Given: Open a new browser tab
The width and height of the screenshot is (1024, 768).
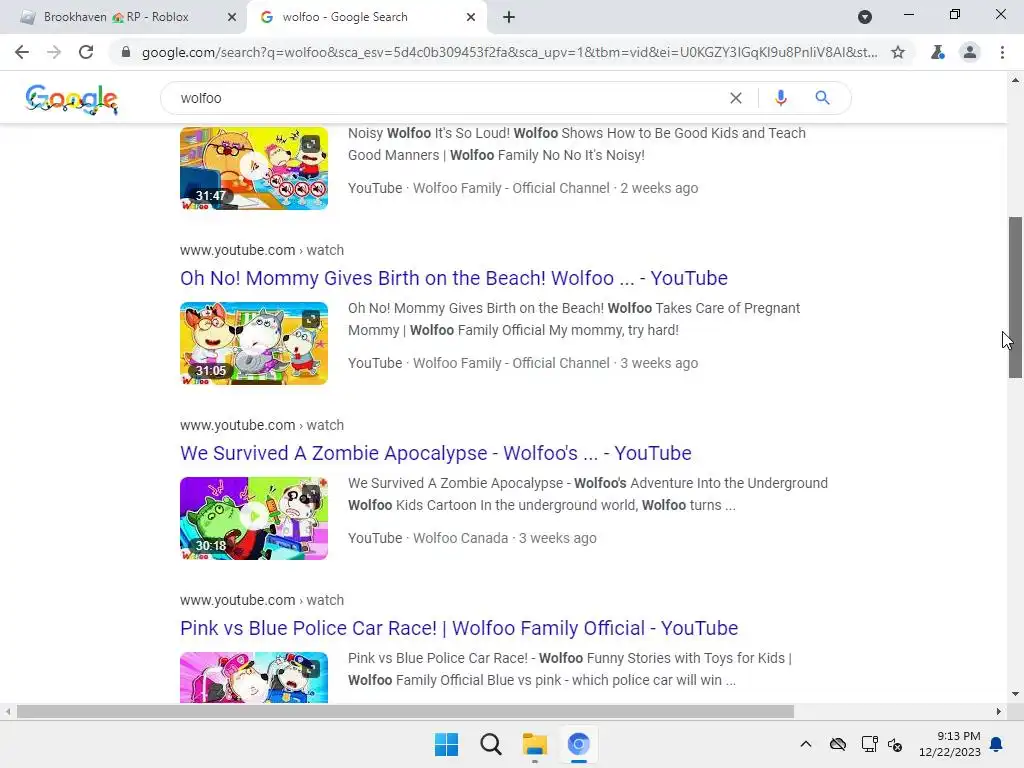Looking at the screenshot, I should coord(509,17).
